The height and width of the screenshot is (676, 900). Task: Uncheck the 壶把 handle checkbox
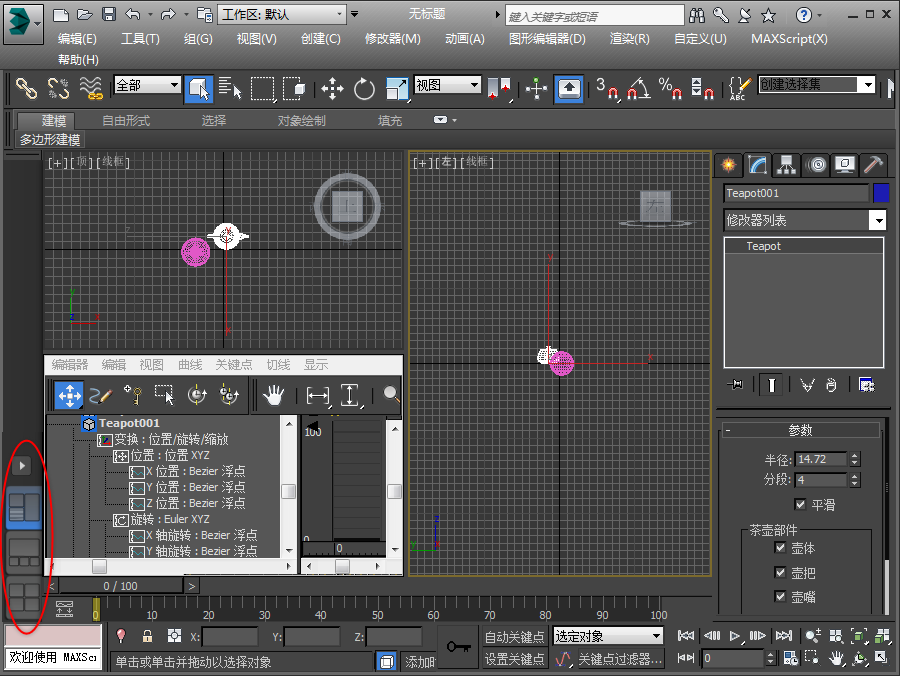780,572
